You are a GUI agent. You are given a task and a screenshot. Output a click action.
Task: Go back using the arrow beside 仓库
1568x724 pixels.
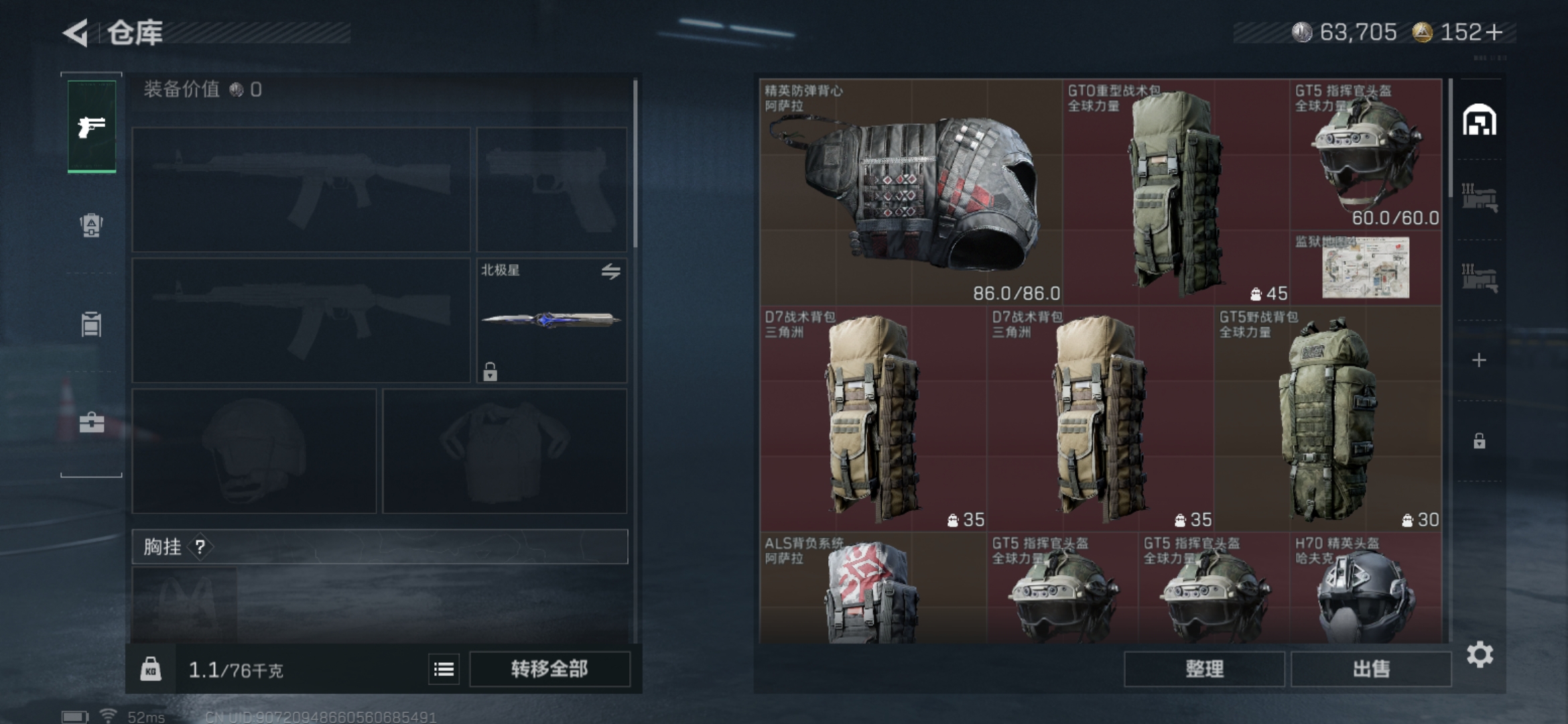tap(75, 32)
